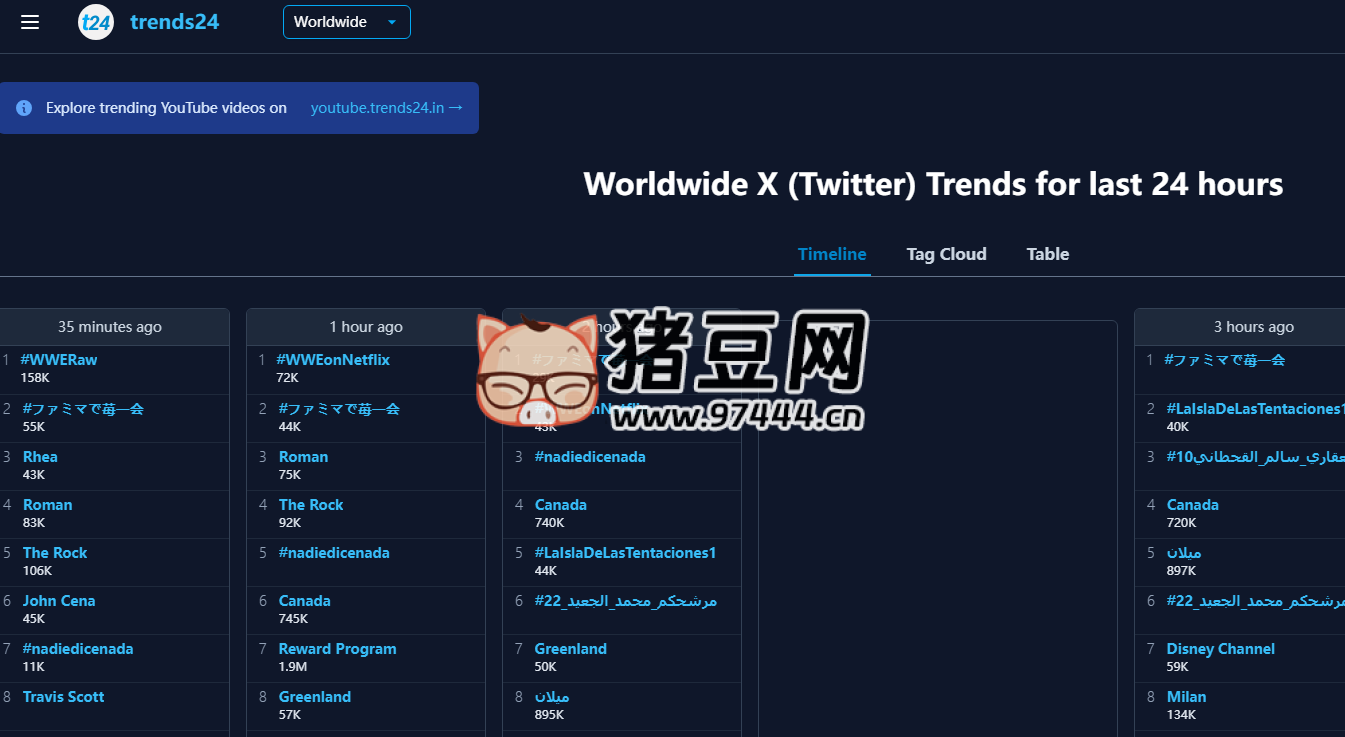Screen dimensions: 1345x737
Task: Open ميلان trend with 897K
Action: (1184, 553)
